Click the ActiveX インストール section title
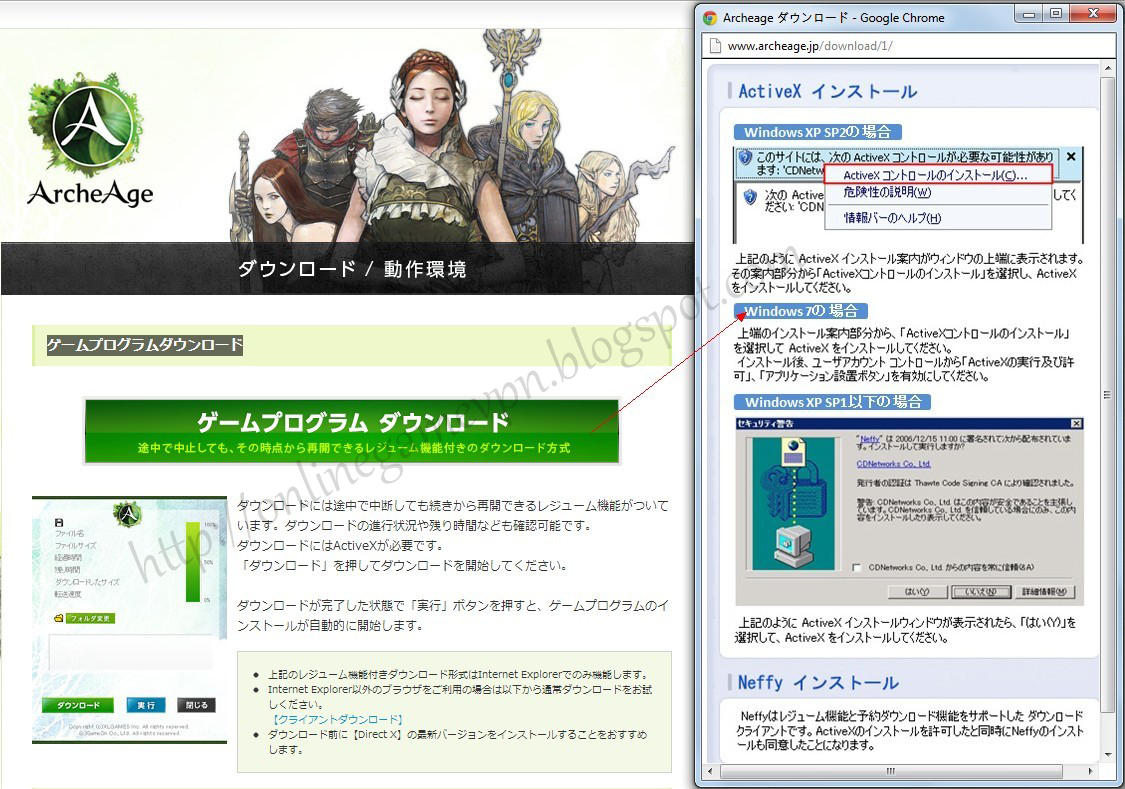The image size is (1125, 789). (828, 91)
